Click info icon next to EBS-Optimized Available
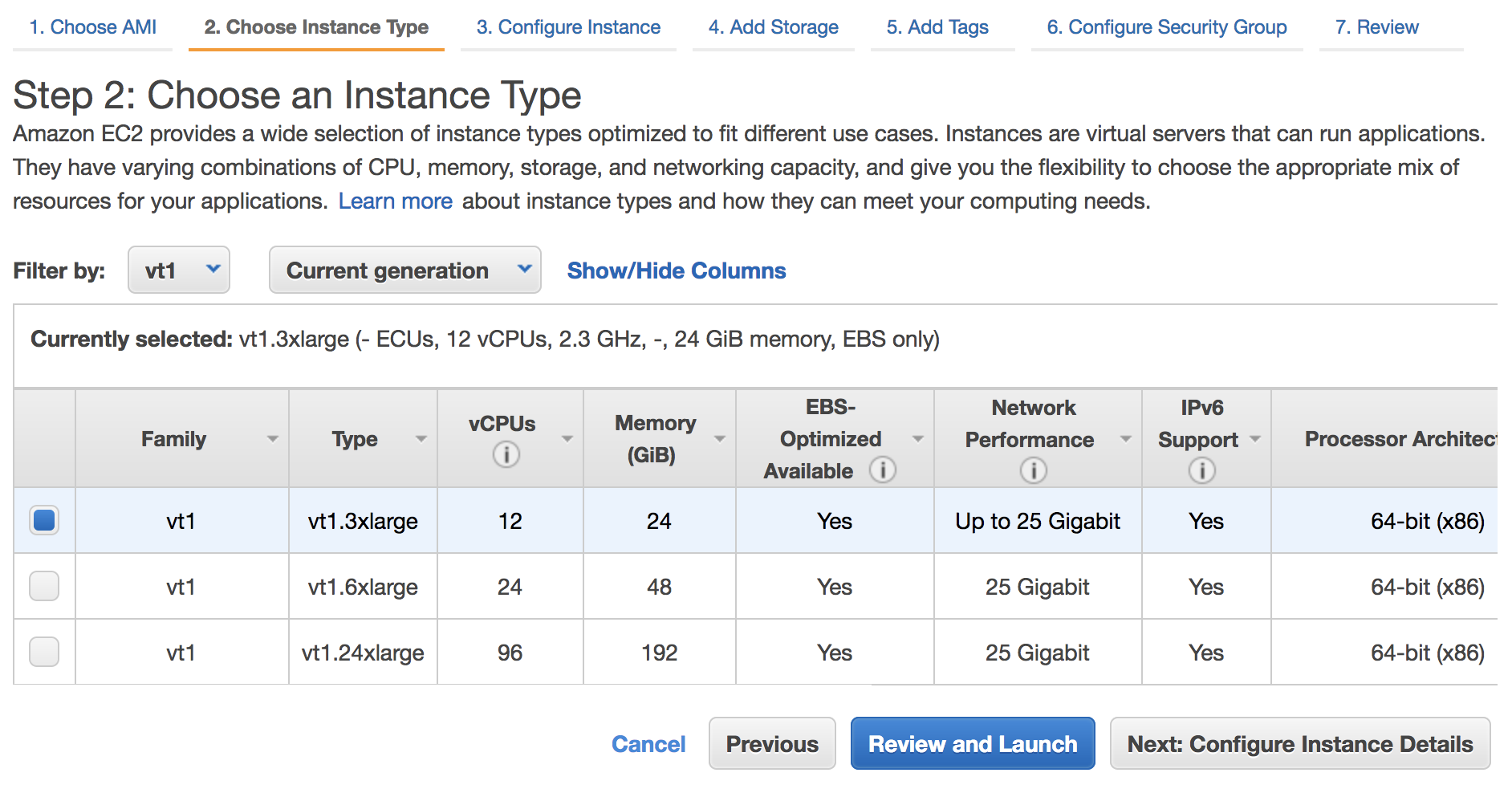The image size is (1512, 789). pyautogui.click(x=882, y=470)
